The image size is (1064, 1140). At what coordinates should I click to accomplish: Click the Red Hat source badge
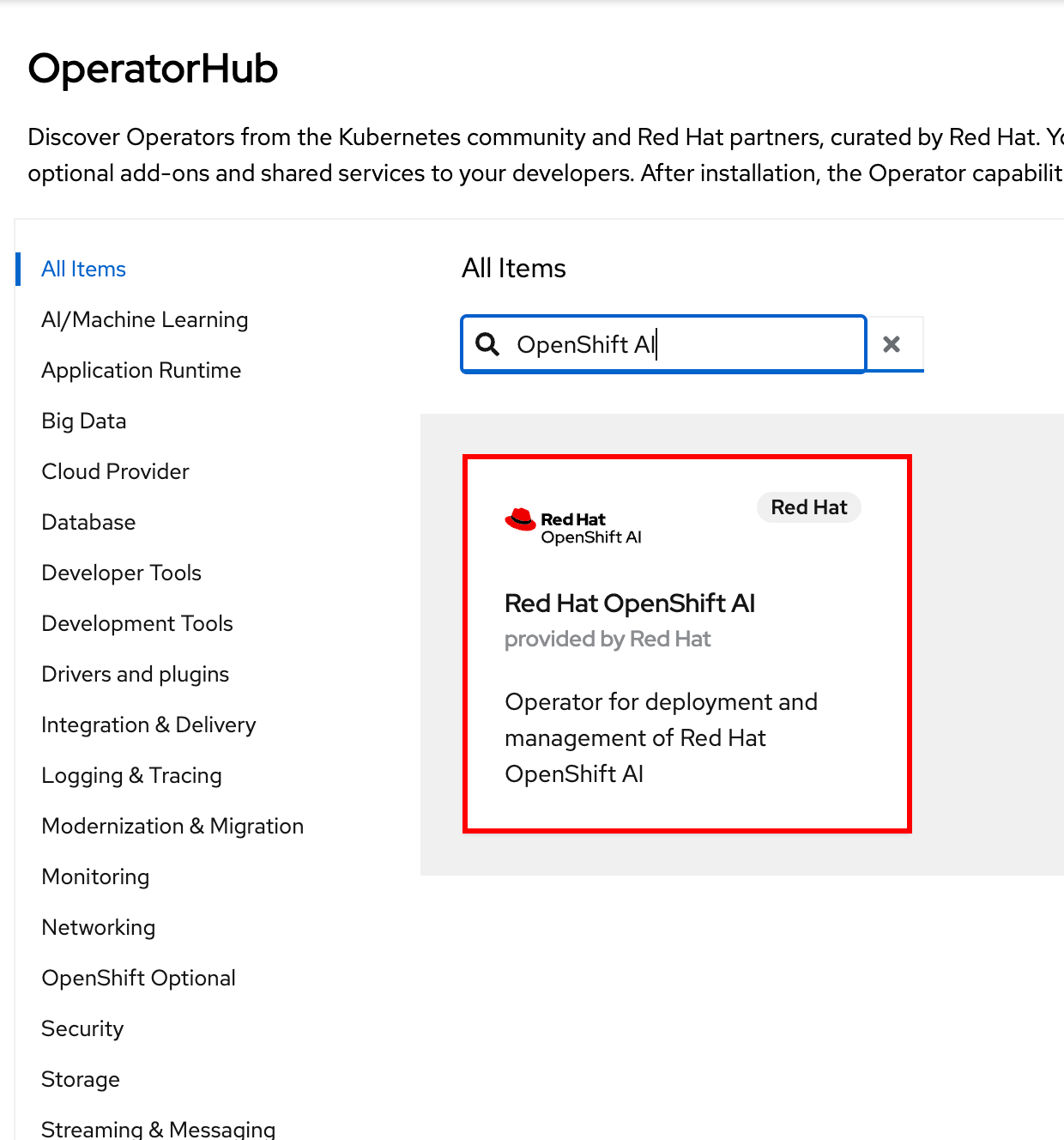point(809,507)
